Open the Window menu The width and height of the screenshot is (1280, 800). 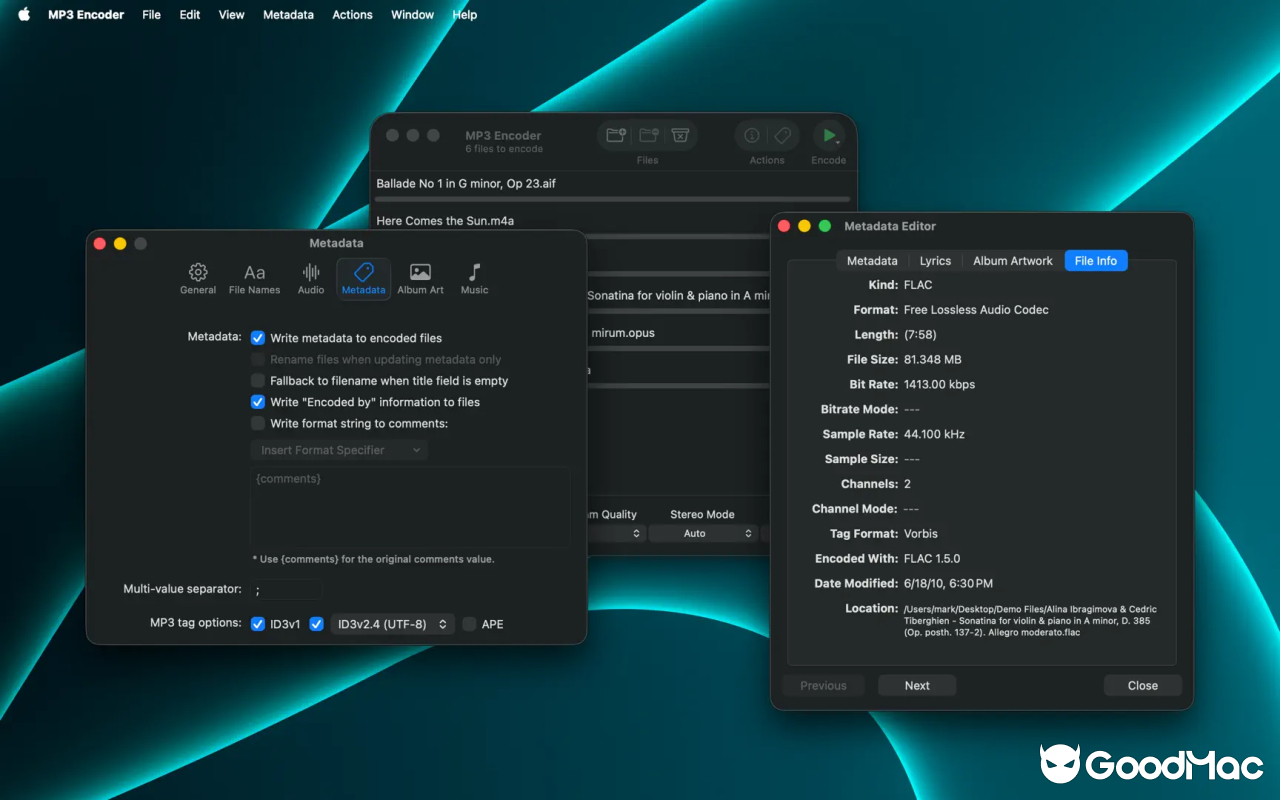click(x=412, y=15)
